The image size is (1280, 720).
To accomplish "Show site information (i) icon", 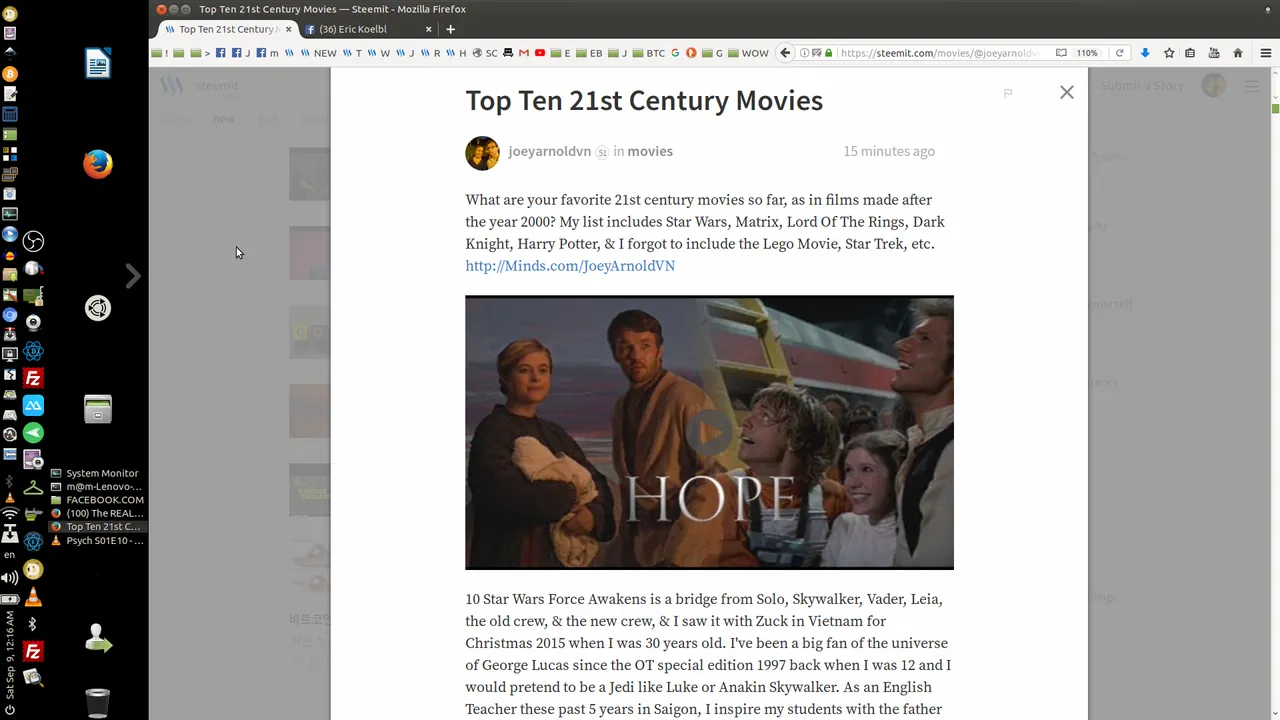I will (x=806, y=53).
